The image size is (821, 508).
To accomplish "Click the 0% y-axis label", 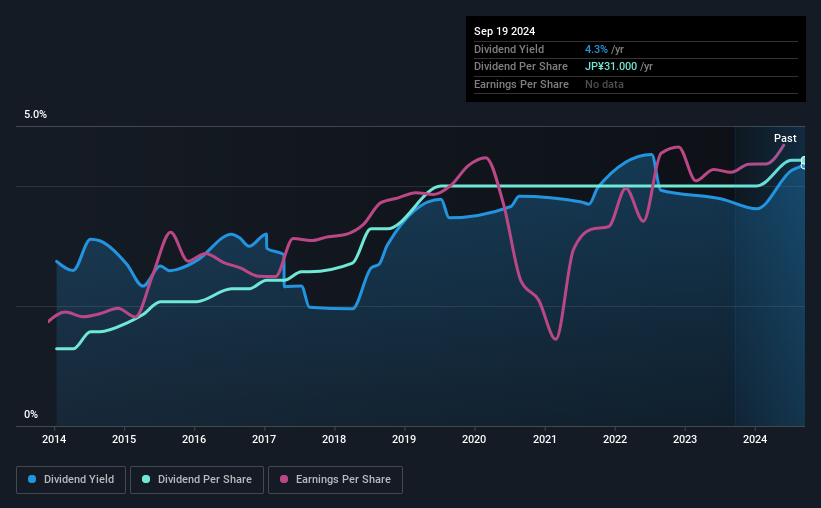I will [31, 414].
